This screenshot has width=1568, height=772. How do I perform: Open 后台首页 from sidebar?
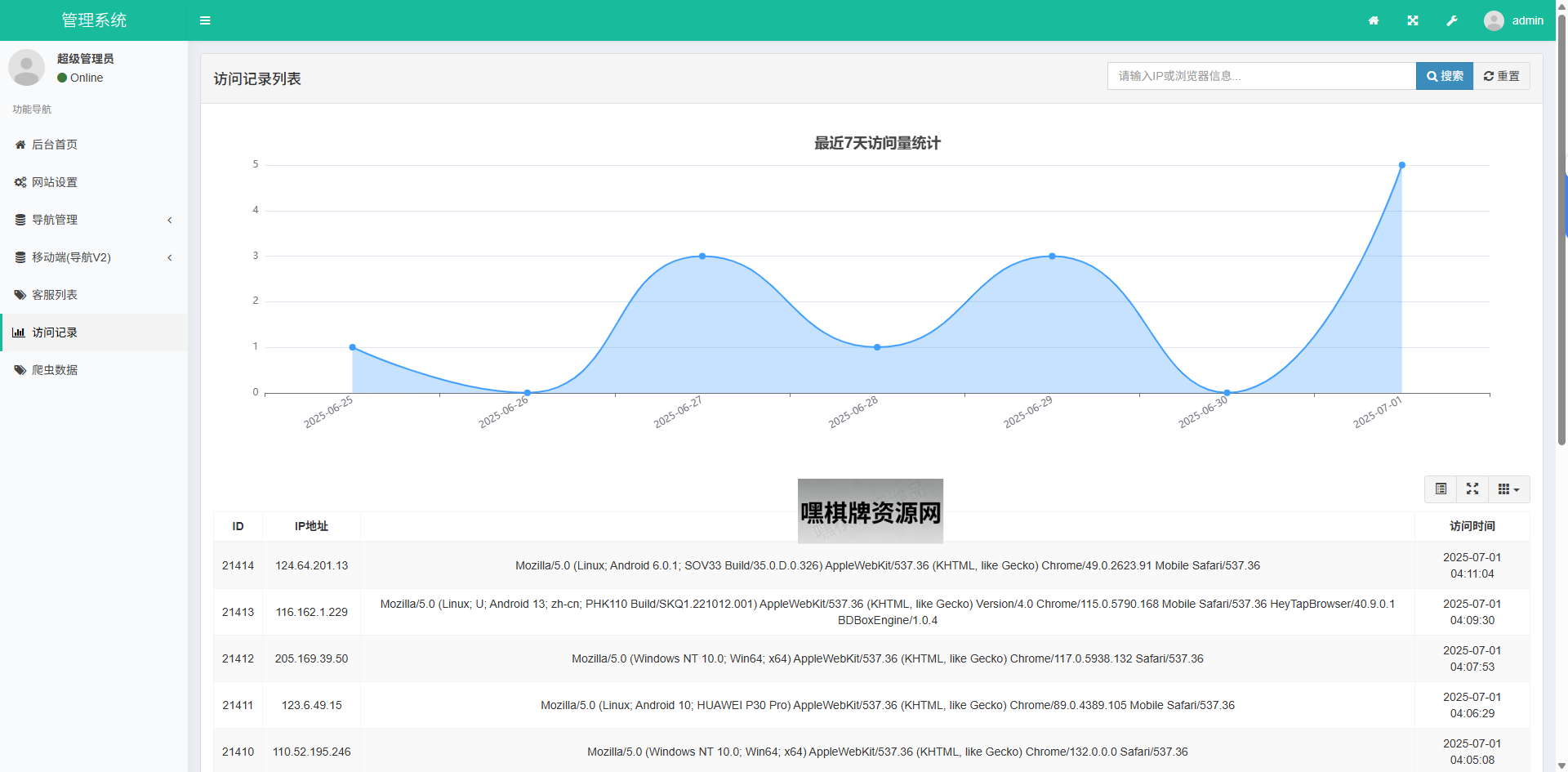pyautogui.click(x=55, y=145)
